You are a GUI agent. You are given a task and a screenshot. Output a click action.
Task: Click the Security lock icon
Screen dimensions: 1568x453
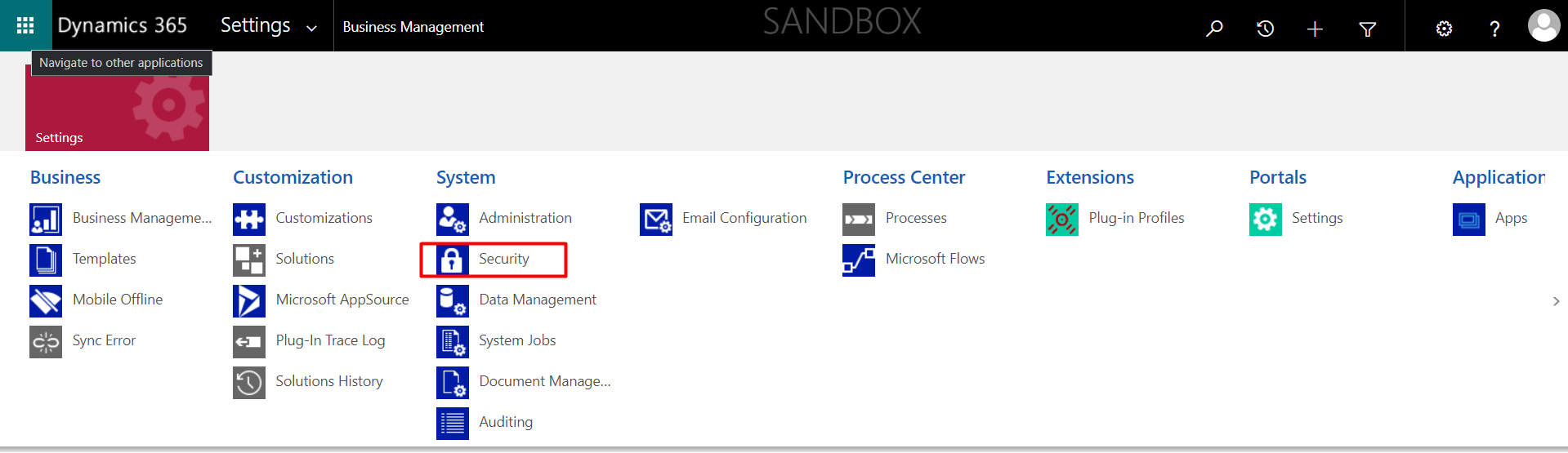[x=452, y=260]
